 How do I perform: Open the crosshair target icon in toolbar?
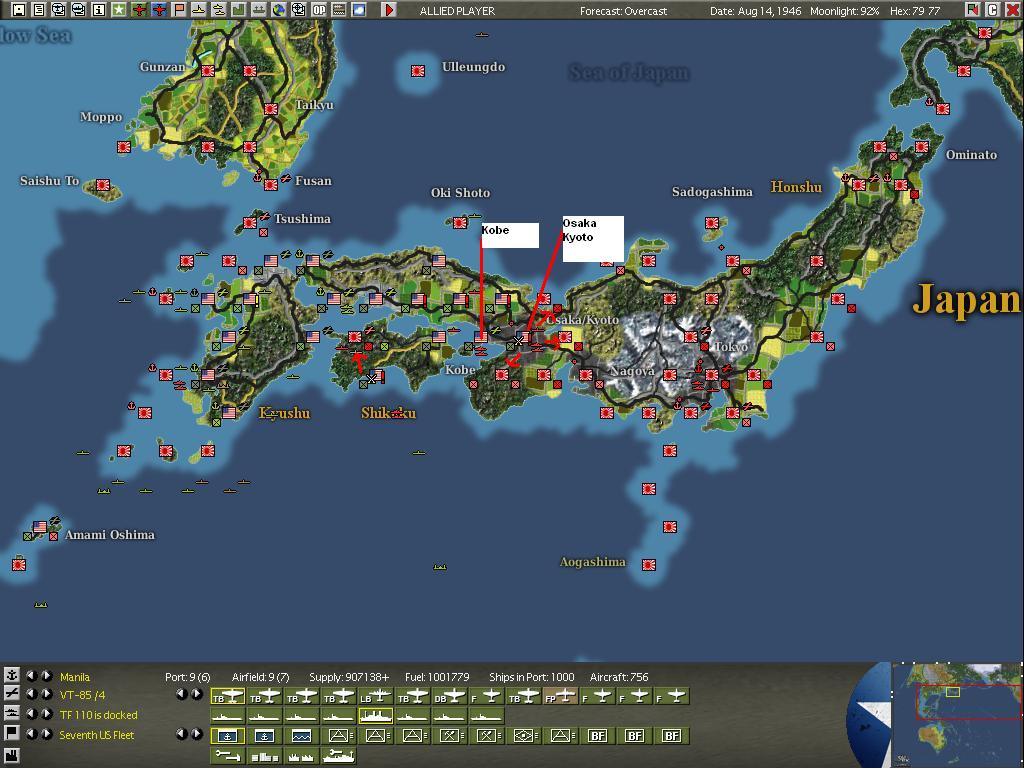[x=298, y=10]
